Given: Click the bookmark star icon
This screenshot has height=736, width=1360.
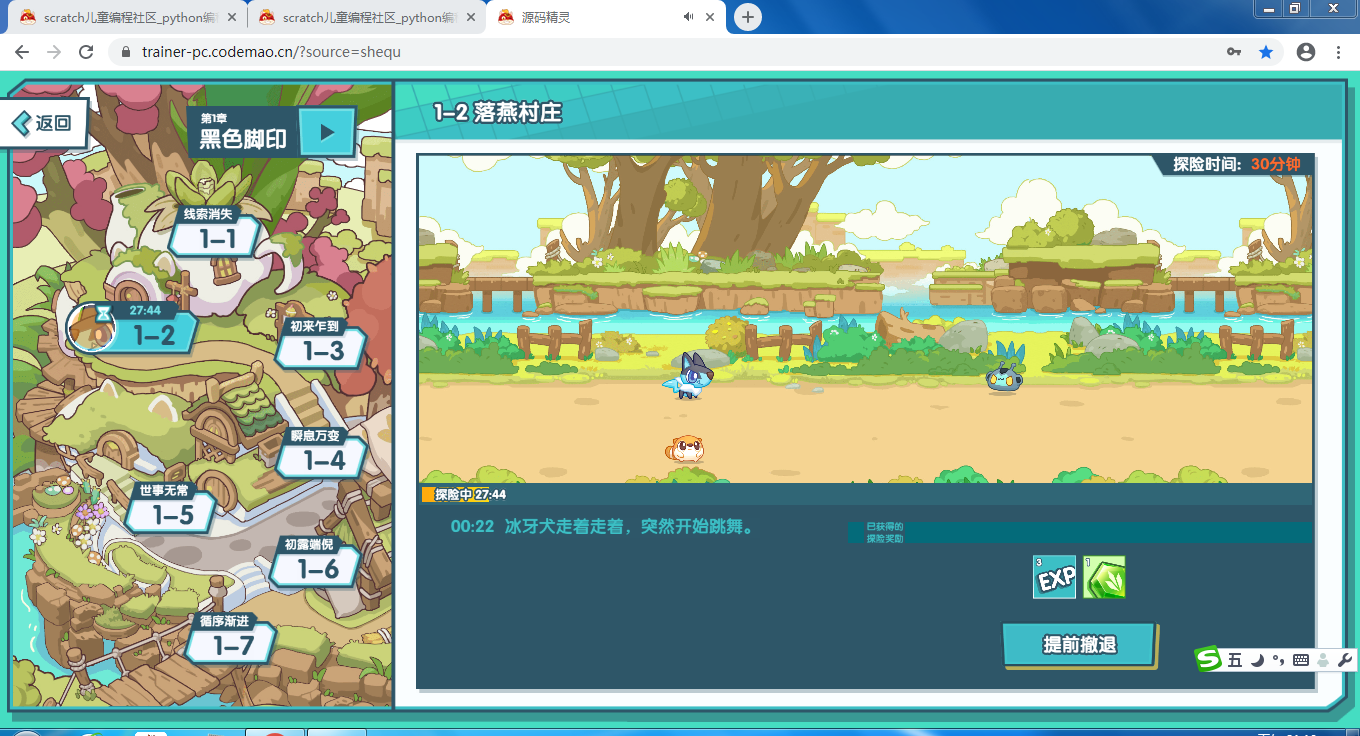Looking at the screenshot, I should 1266,52.
